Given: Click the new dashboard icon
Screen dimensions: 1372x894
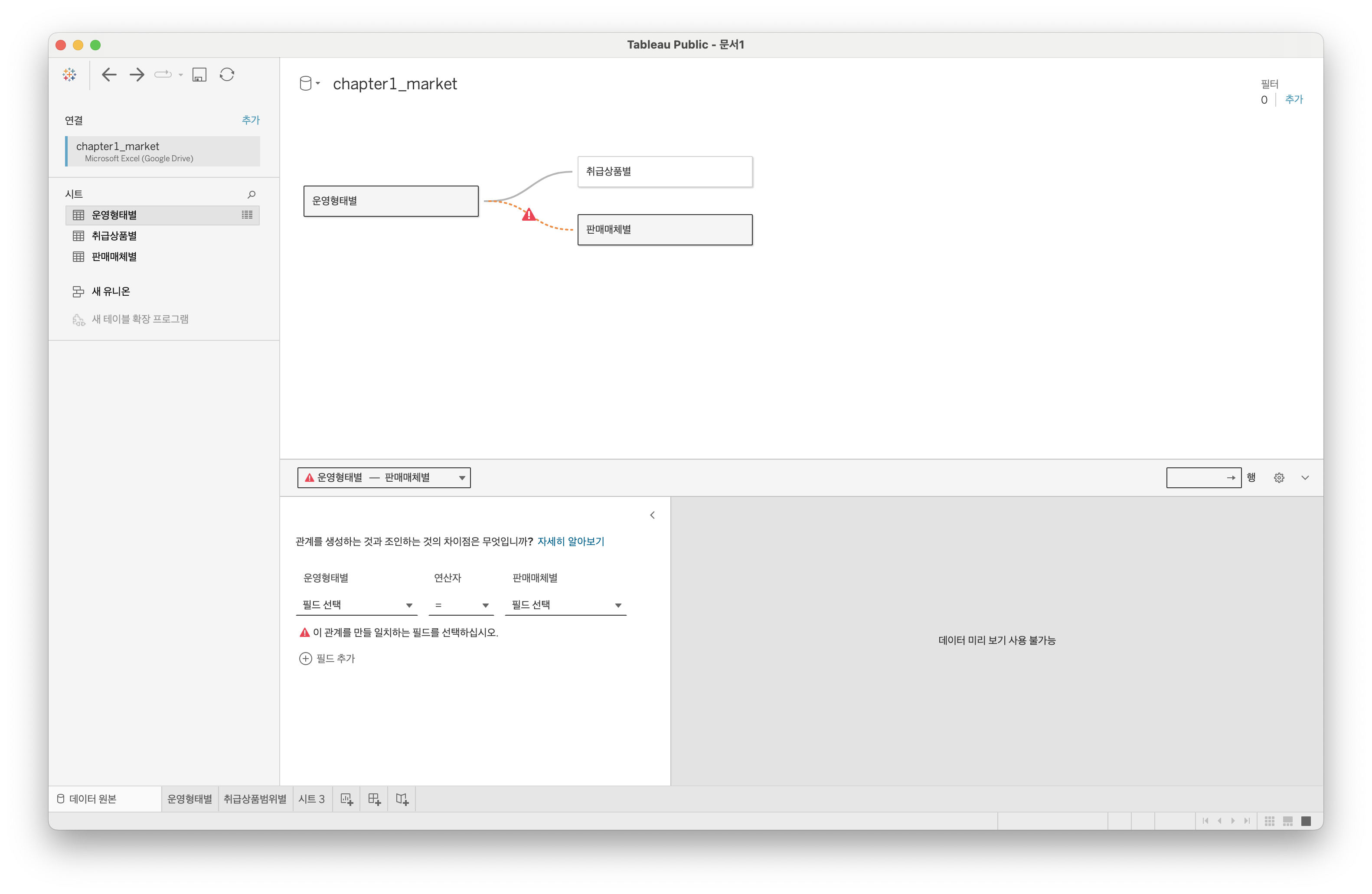Looking at the screenshot, I should (x=374, y=799).
